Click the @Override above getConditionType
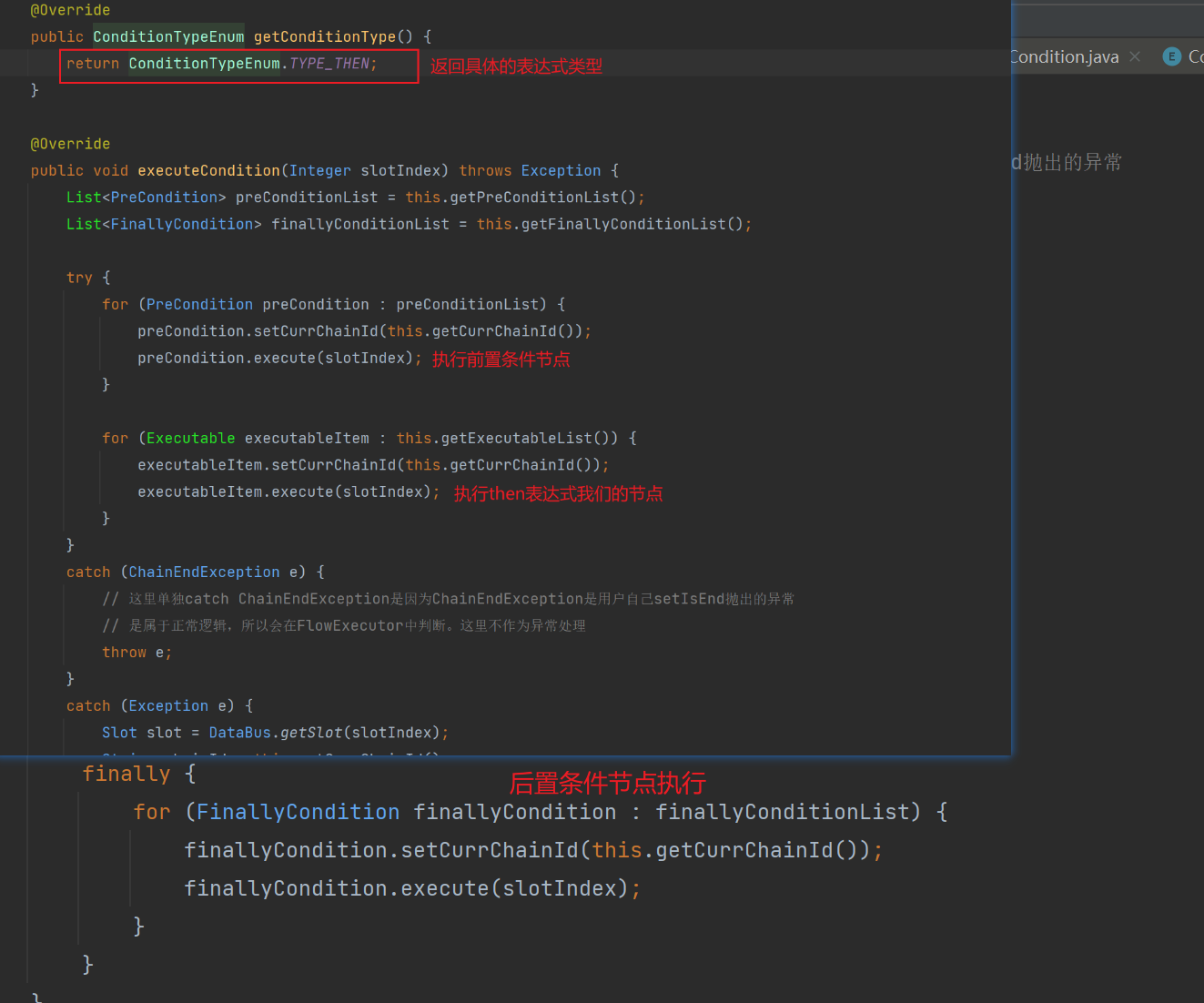The image size is (1204, 1003). click(70, 10)
